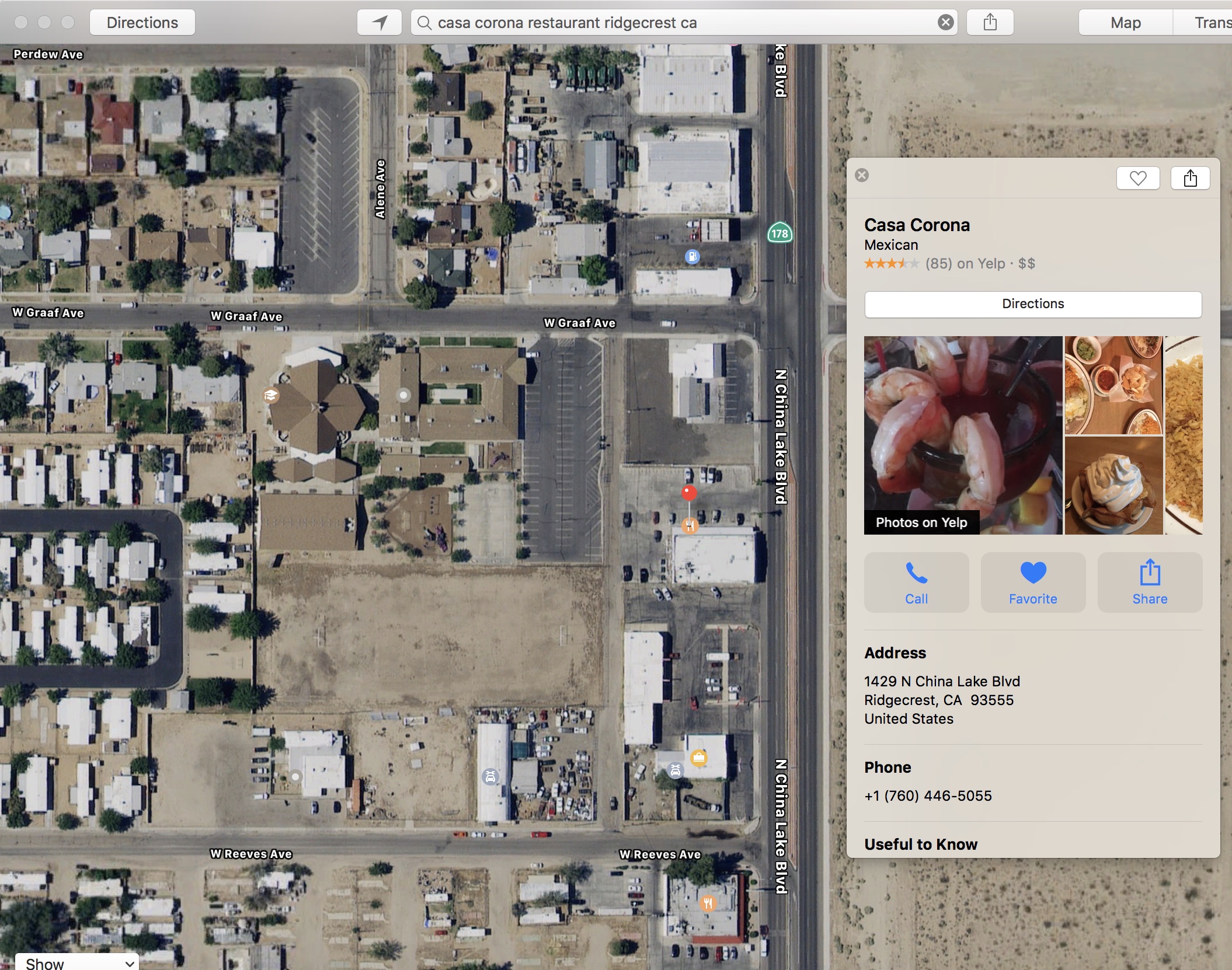Click the Call button
This screenshot has height=970, width=1232.
917,582
